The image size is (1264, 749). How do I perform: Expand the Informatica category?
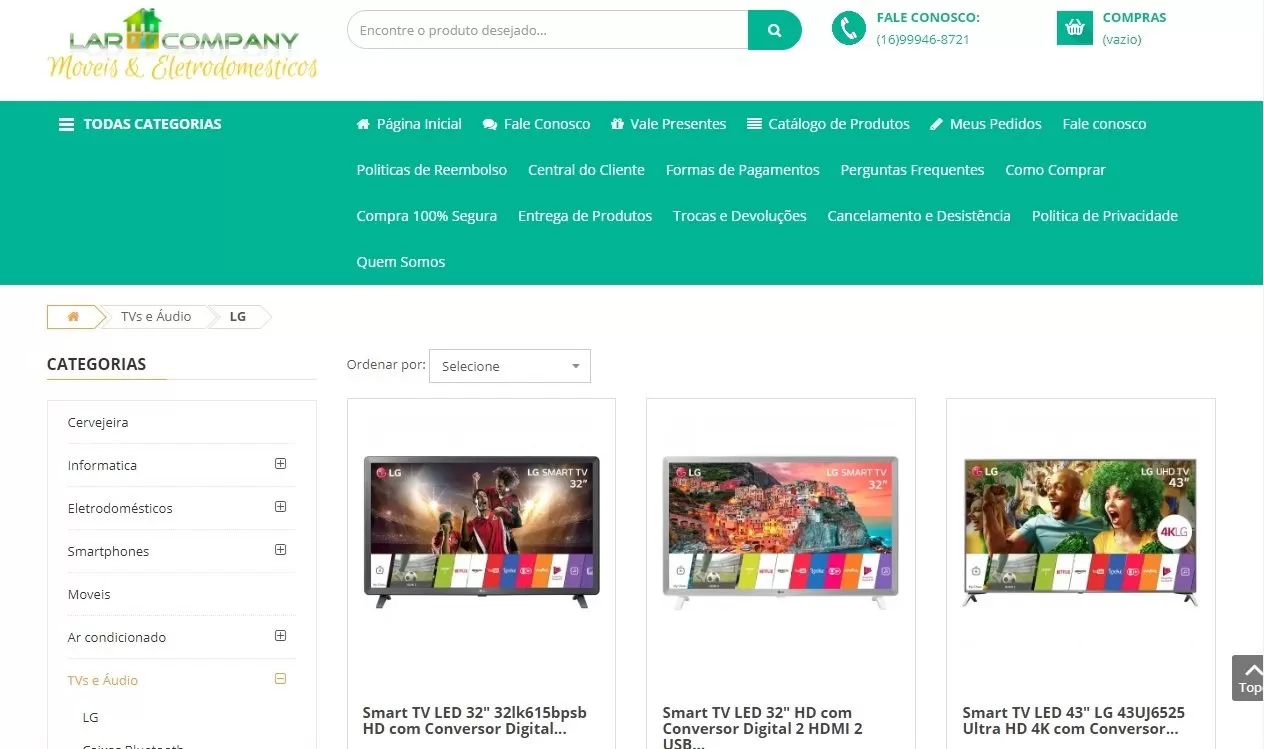pyautogui.click(x=280, y=464)
